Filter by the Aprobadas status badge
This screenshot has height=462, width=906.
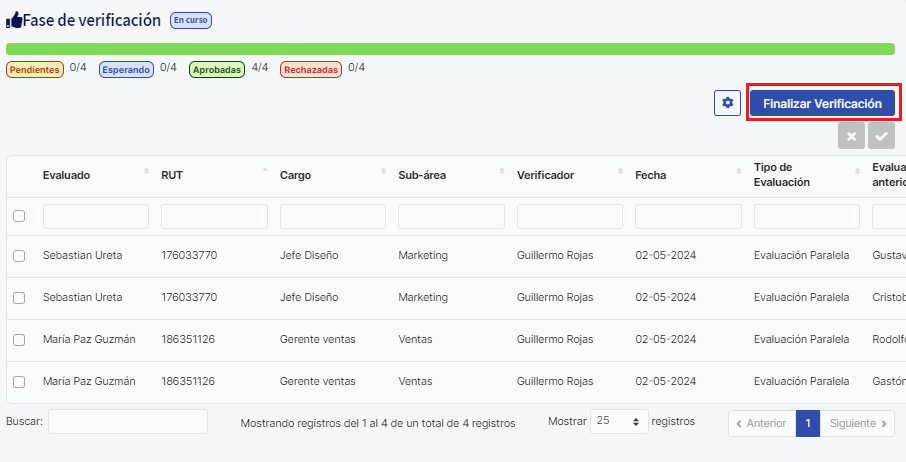[x=217, y=69]
